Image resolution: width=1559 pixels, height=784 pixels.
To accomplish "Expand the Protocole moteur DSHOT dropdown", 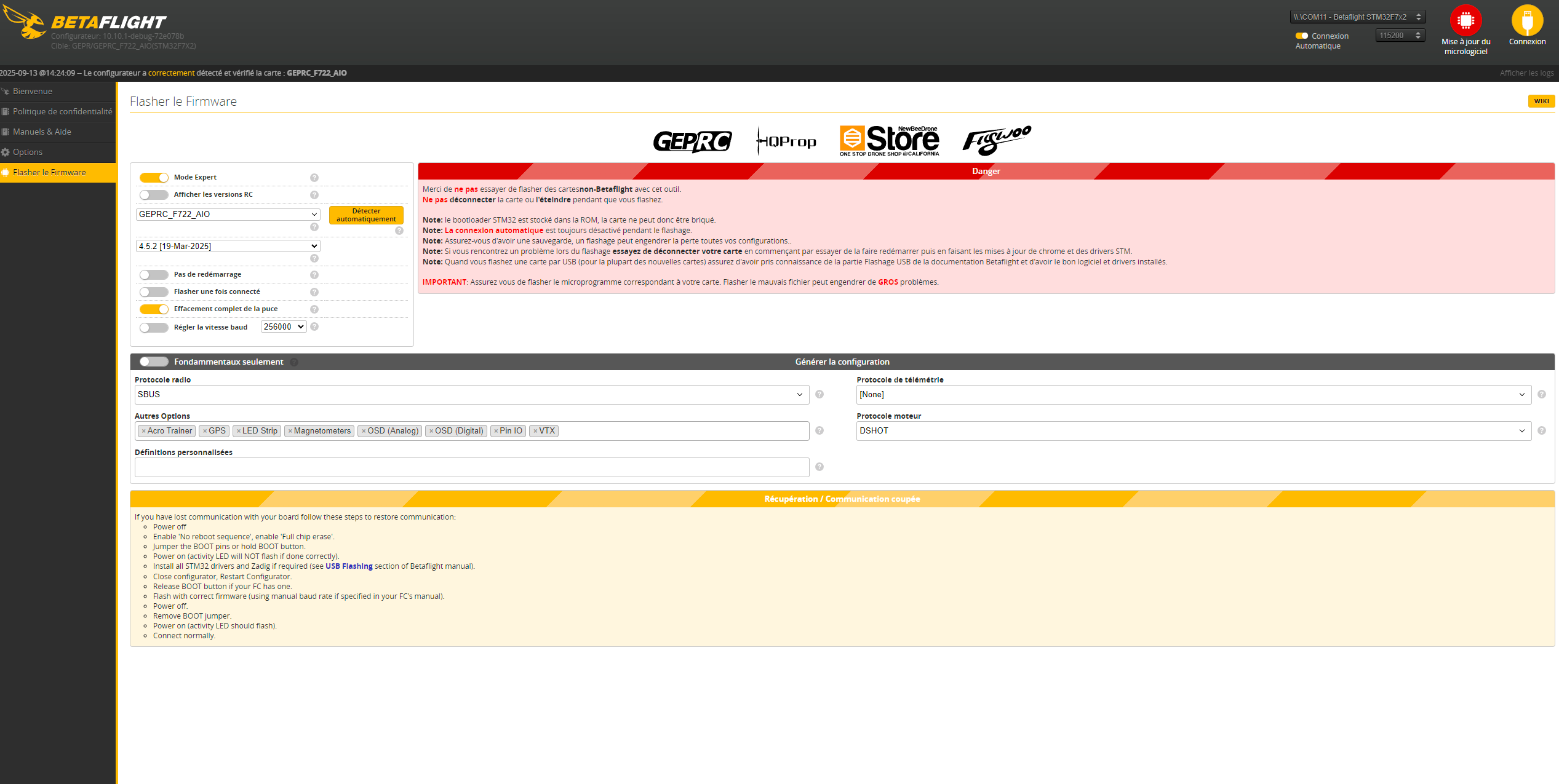I will point(1193,430).
